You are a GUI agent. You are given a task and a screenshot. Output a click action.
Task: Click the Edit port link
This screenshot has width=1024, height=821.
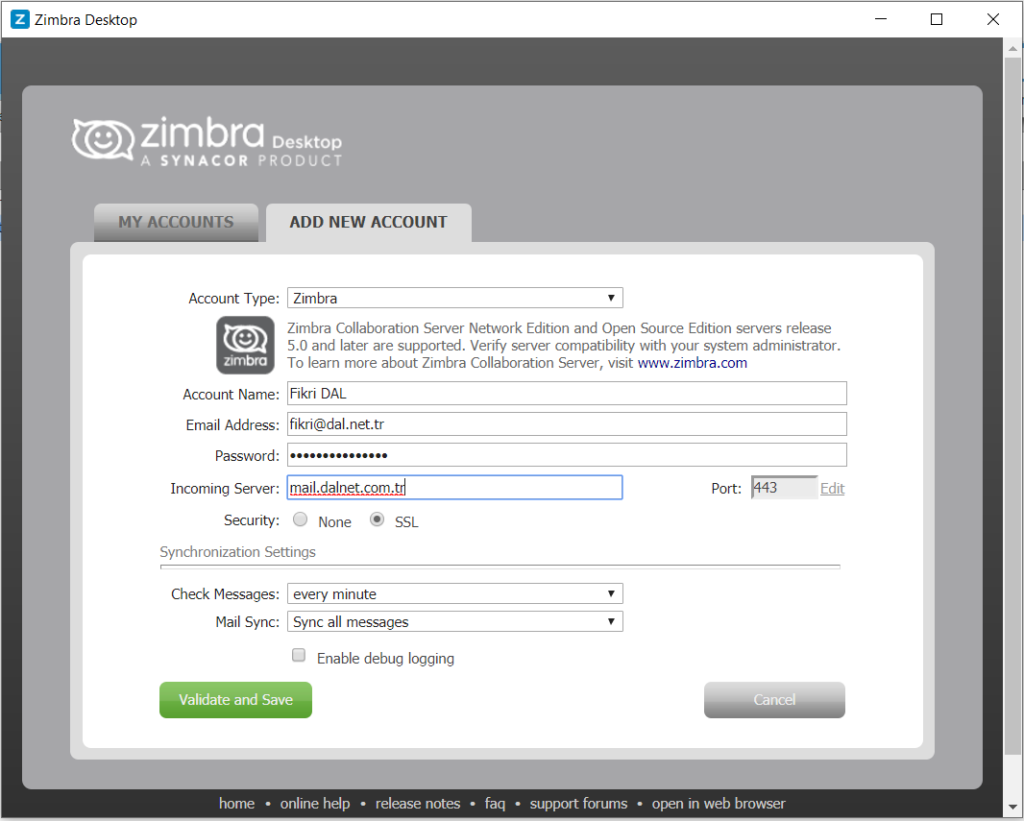[x=832, y=489]
